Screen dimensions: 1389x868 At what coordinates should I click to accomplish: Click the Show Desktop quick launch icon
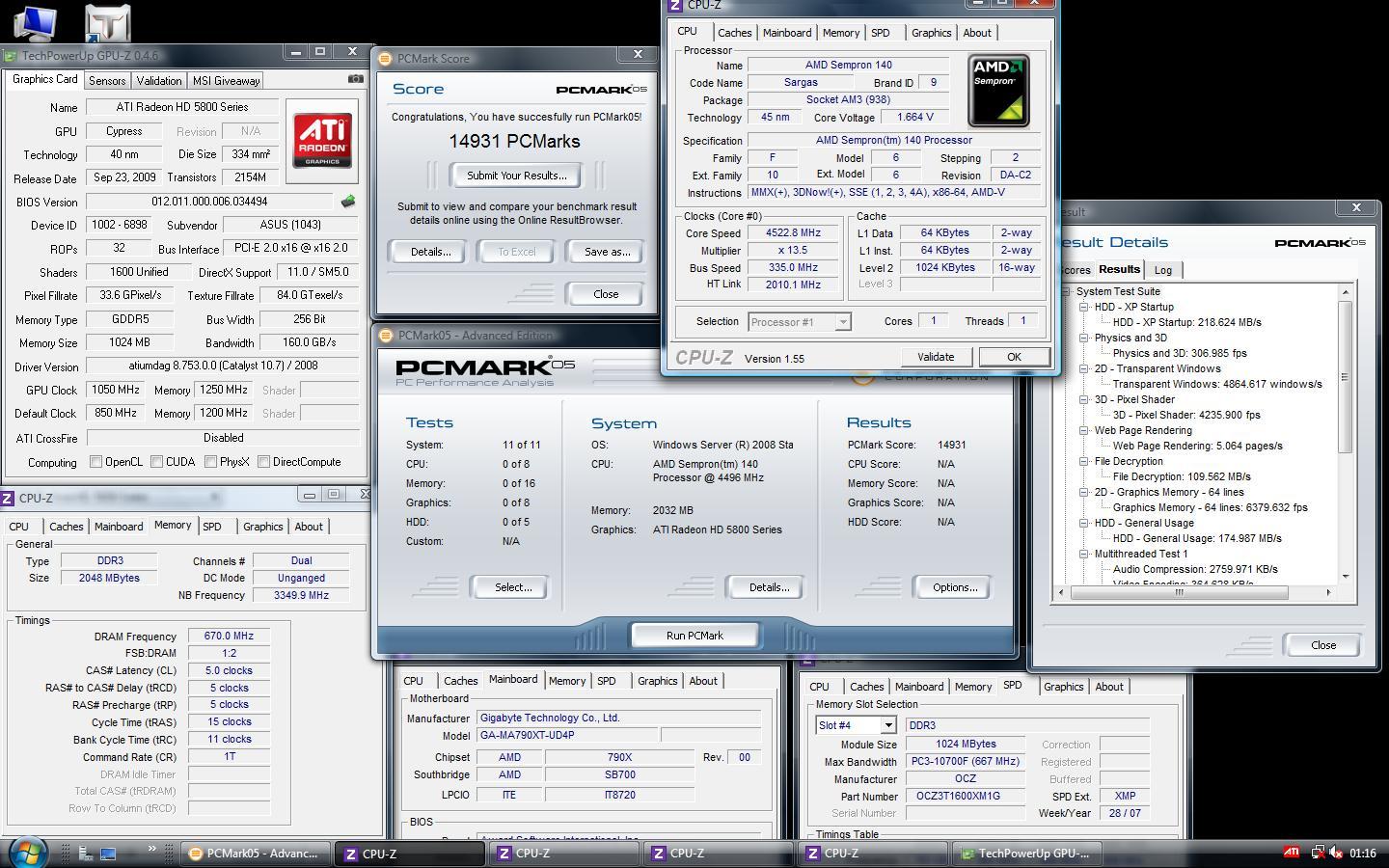click(x=108, y=853)
